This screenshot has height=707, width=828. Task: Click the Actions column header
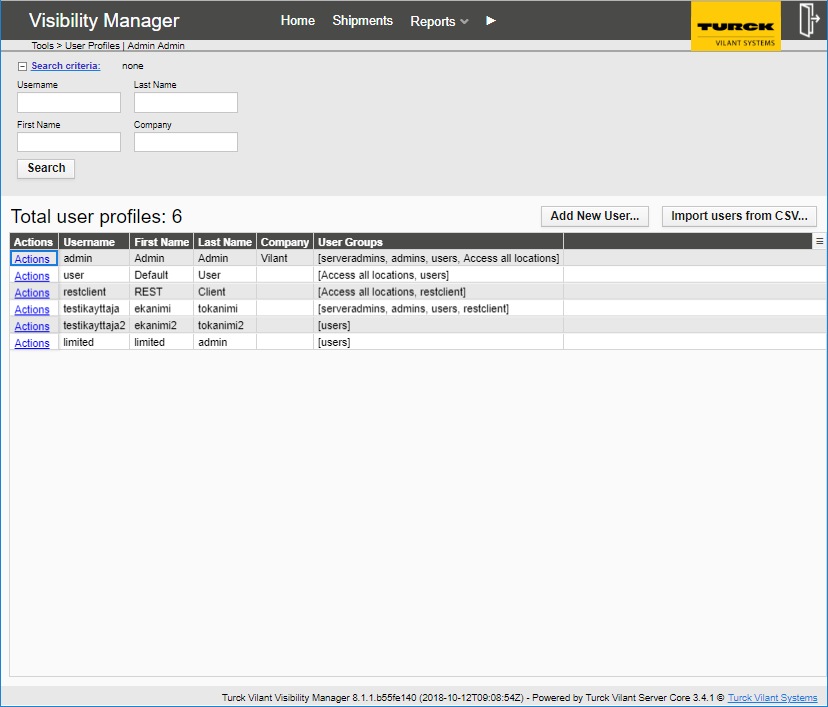pyautogui.click(x=34, y=242)
